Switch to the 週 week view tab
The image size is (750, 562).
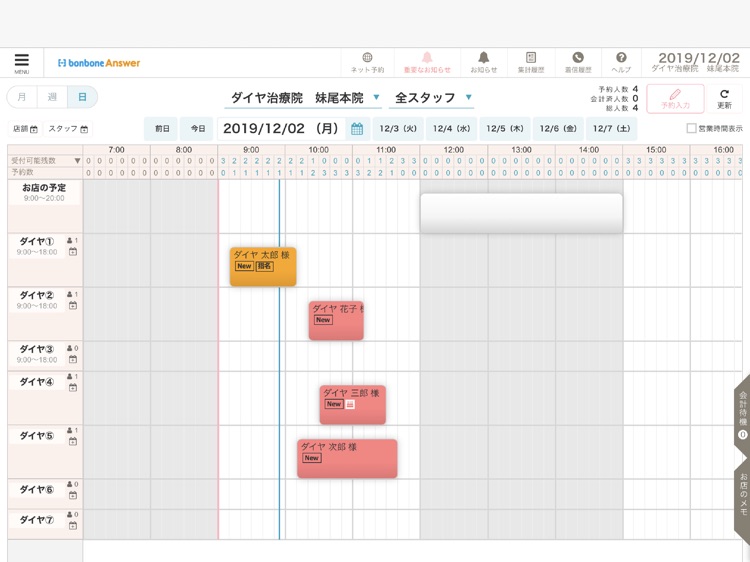(x=52, y=97)
